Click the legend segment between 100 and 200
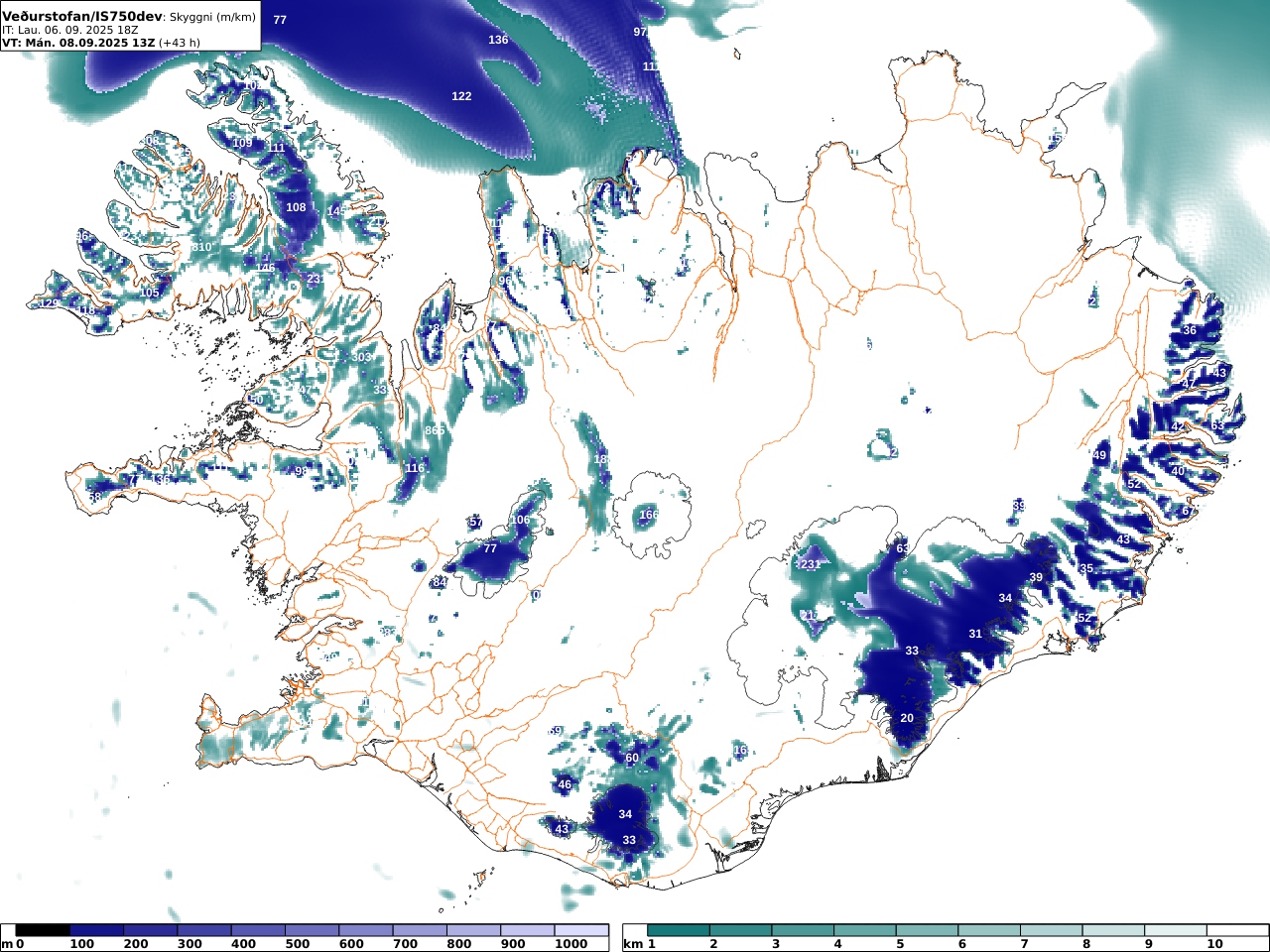1270x952 pixels. (x=97, y=930)
